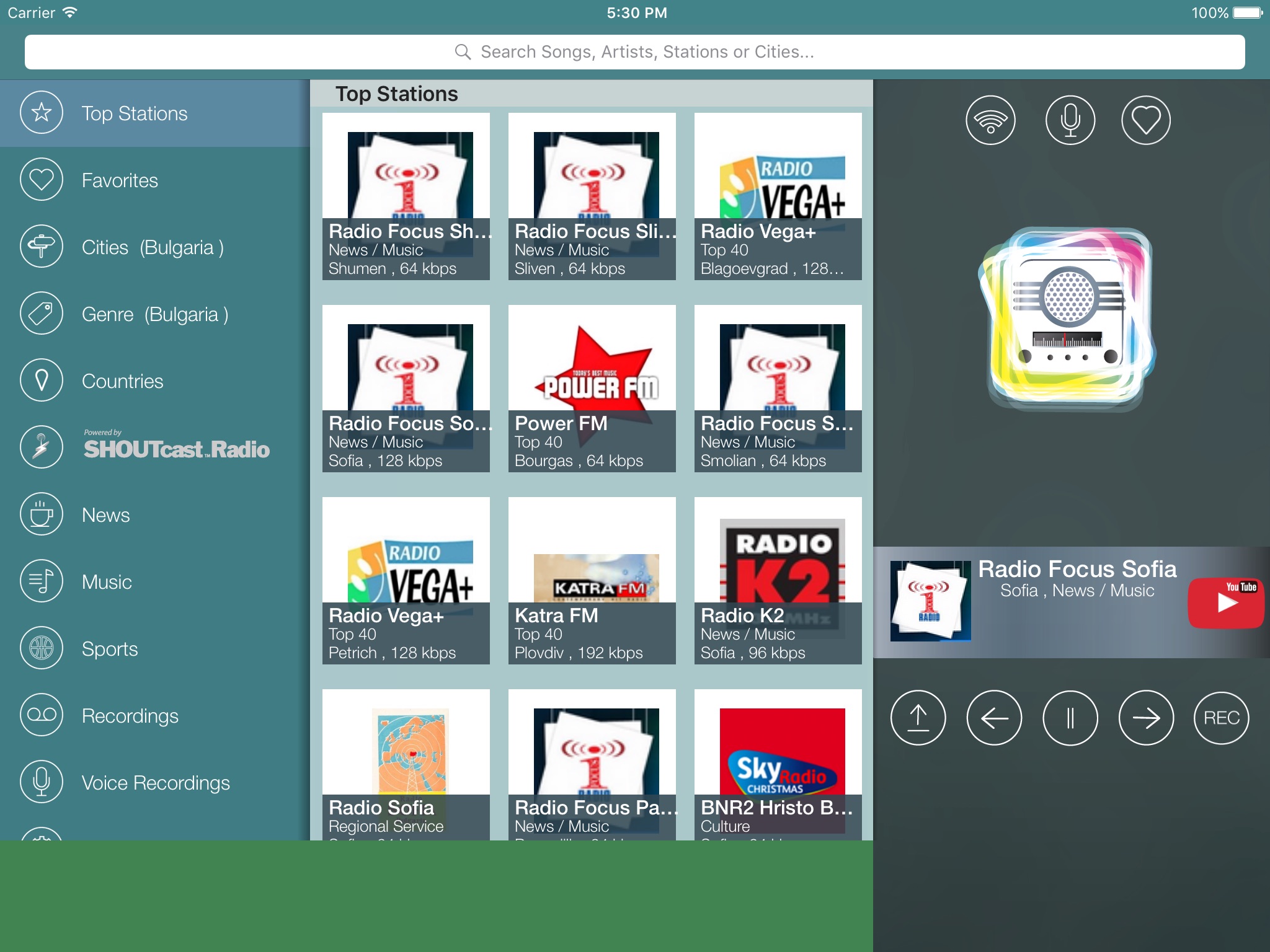Open the Recordings tape icon

click(42, 715)
